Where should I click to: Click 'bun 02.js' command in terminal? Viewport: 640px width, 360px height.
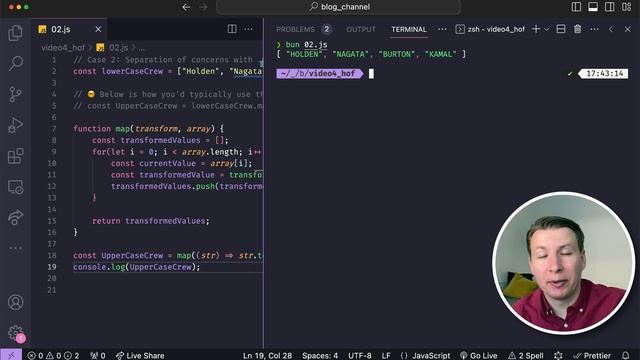[306, 44]
